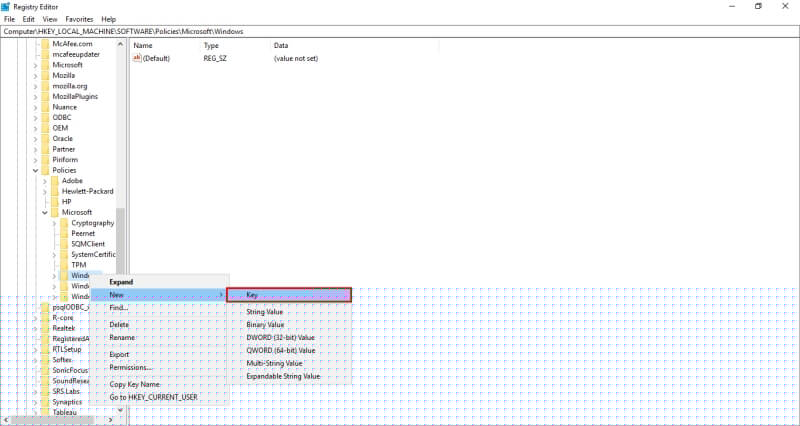Click the Cryptography key folder icon
This screenshot has width=800, height=426.
pos(63,223)
